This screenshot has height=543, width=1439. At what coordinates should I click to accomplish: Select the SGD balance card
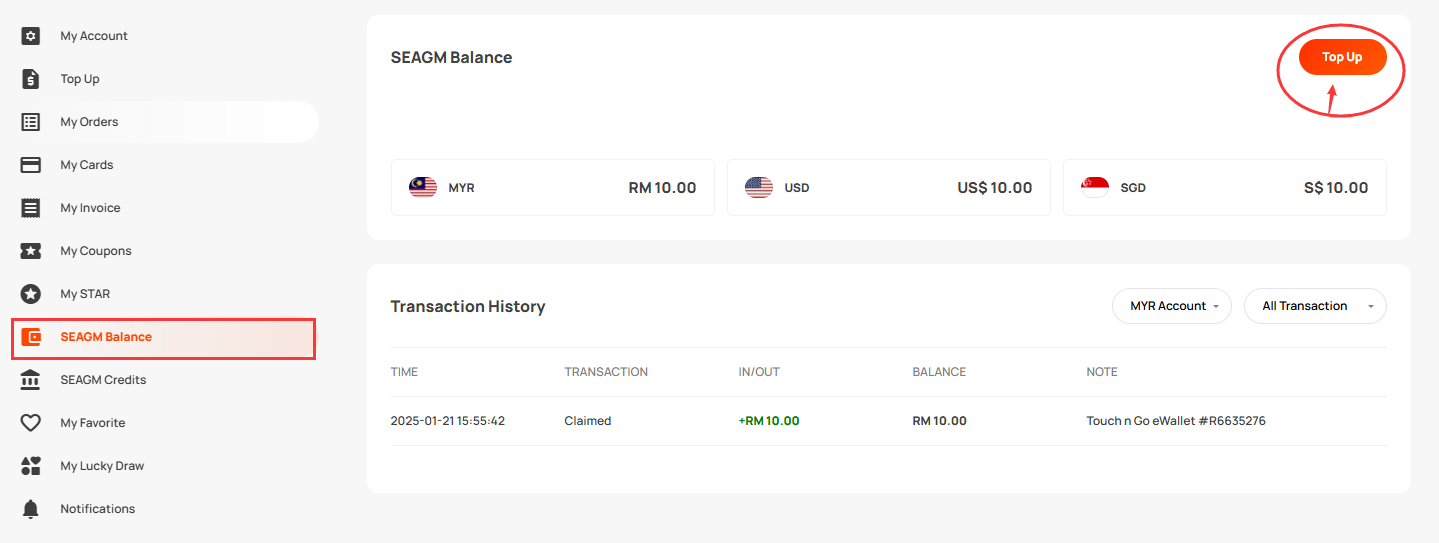click(1224, 187)
